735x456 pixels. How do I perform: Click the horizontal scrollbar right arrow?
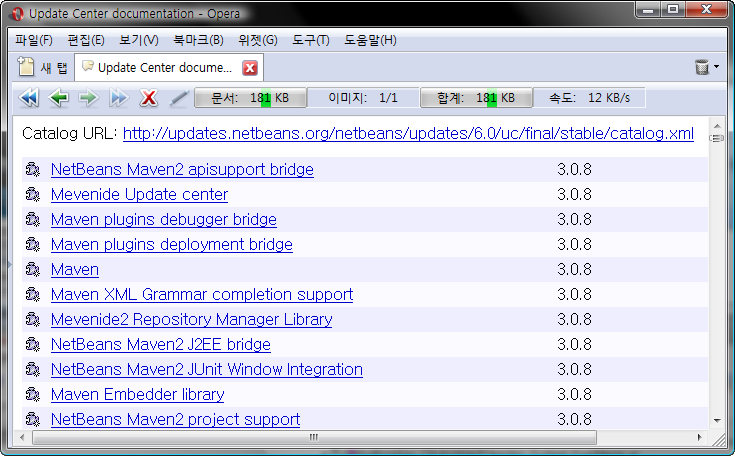[x=699, y=437]
